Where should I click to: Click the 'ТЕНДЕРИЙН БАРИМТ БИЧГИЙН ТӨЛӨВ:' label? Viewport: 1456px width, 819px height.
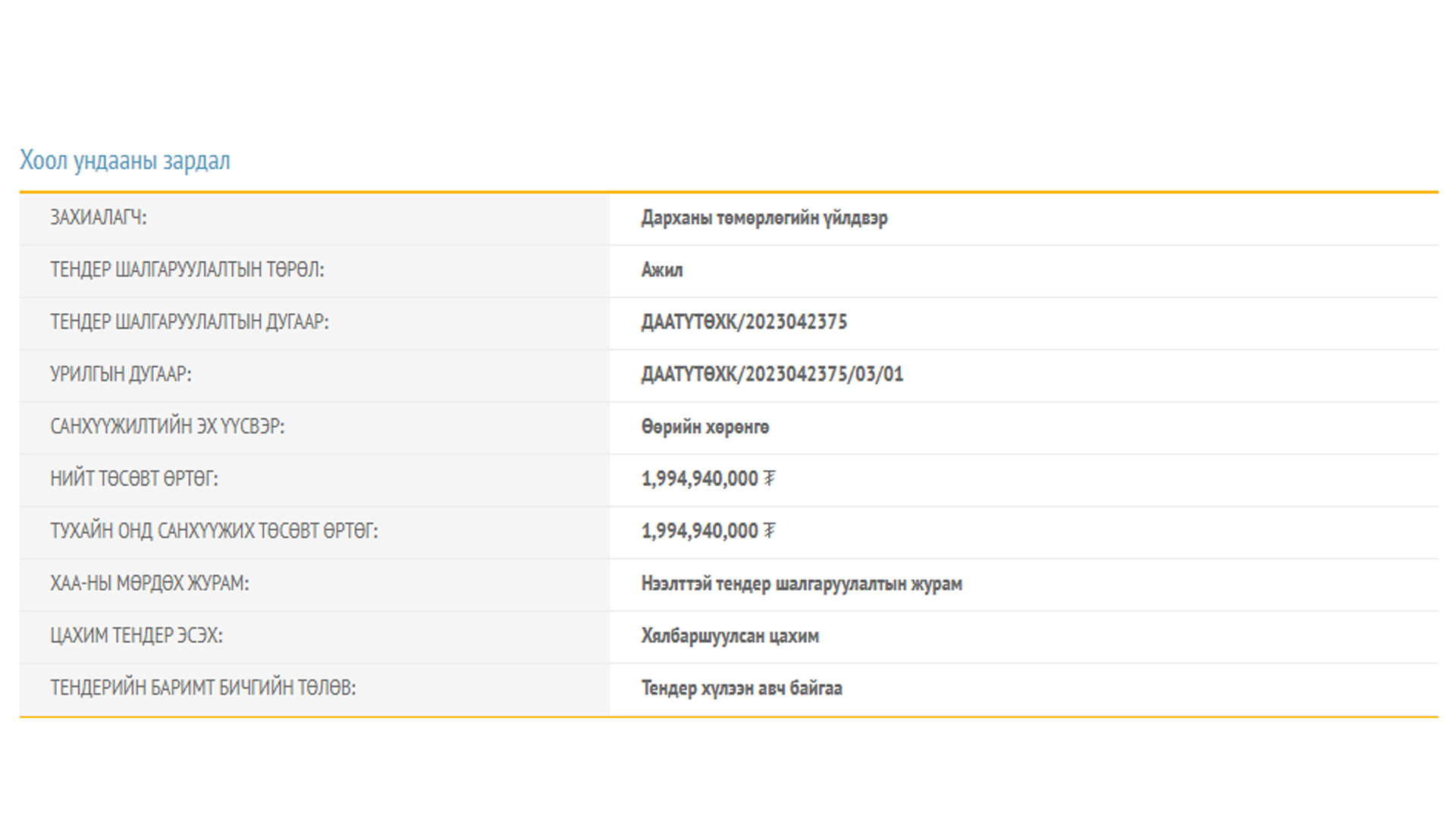202,689
